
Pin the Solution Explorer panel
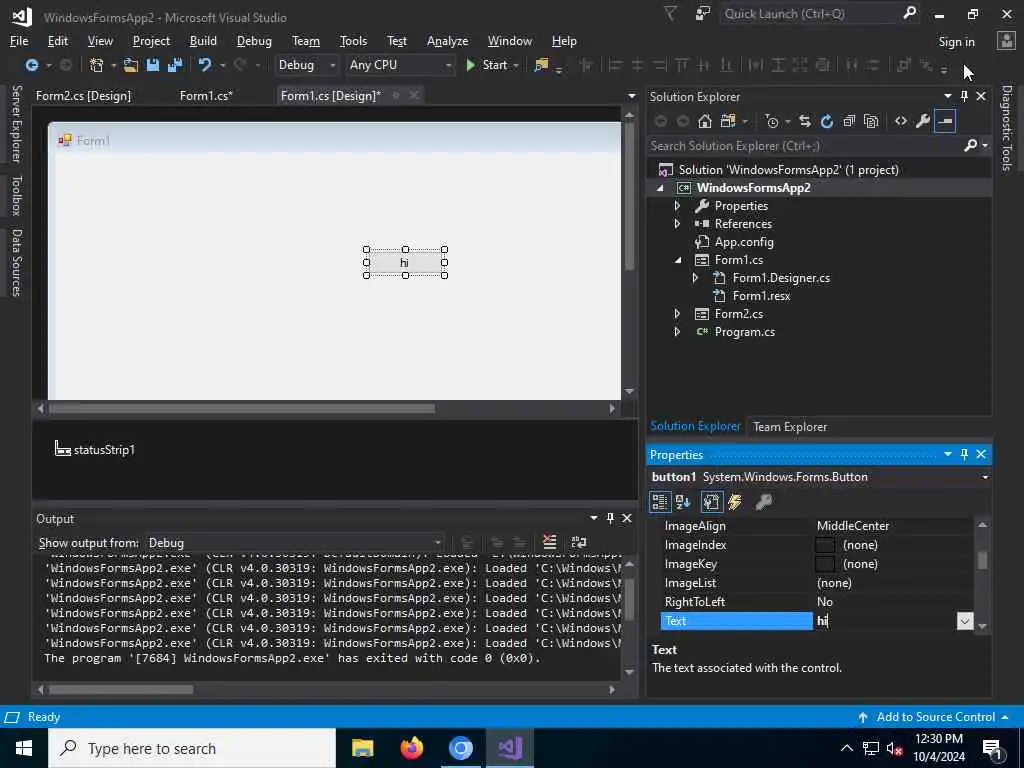(x=965, y=96)
